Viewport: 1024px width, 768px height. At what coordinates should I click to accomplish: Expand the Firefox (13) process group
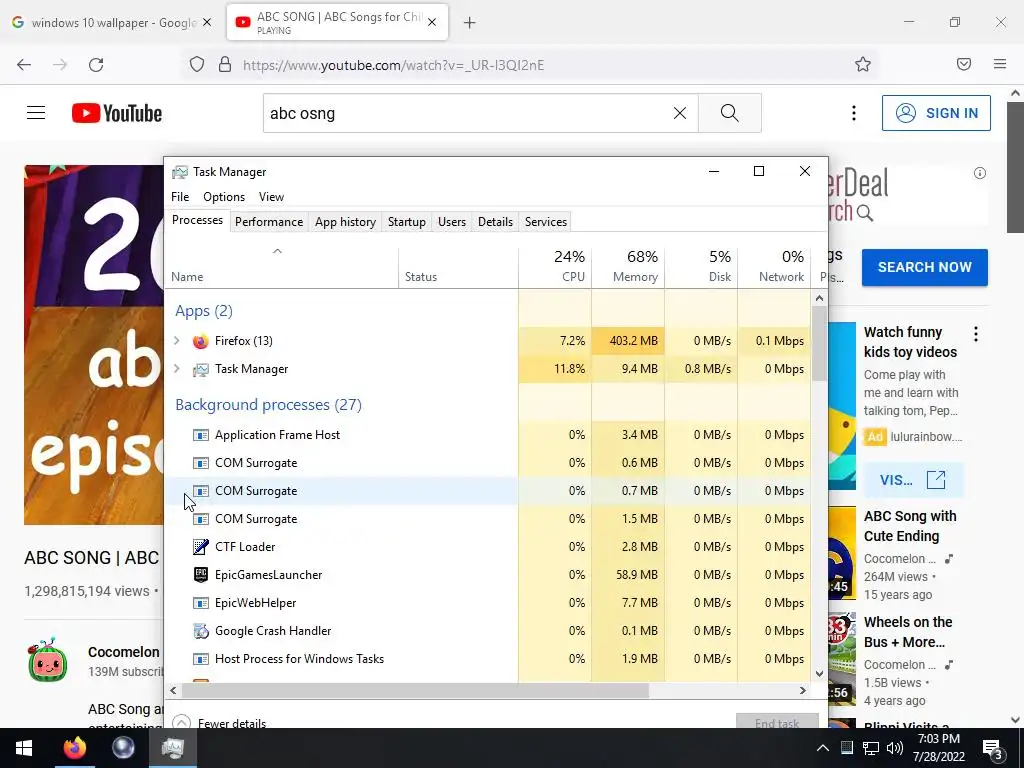click(x=176, y=341)
